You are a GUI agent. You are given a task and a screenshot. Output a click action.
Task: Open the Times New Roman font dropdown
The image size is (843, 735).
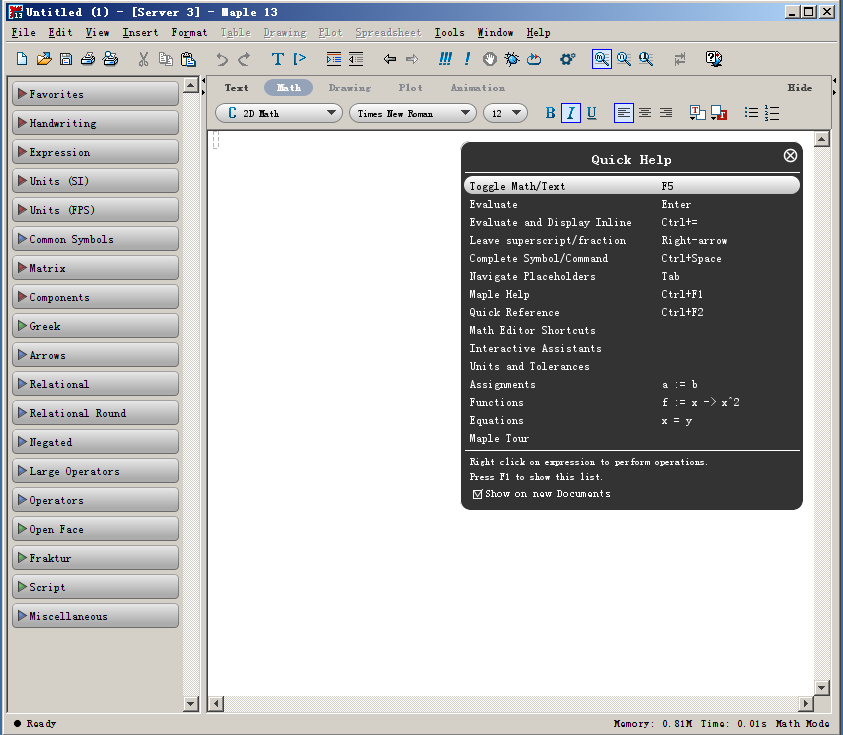tap(412, 113)
